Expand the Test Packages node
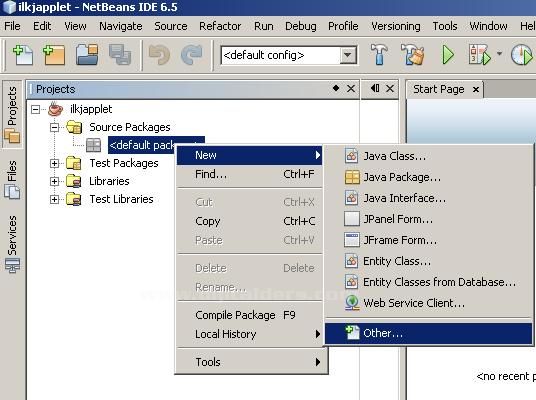Viewport: 536px width, 400px height. tap(54, 163)
